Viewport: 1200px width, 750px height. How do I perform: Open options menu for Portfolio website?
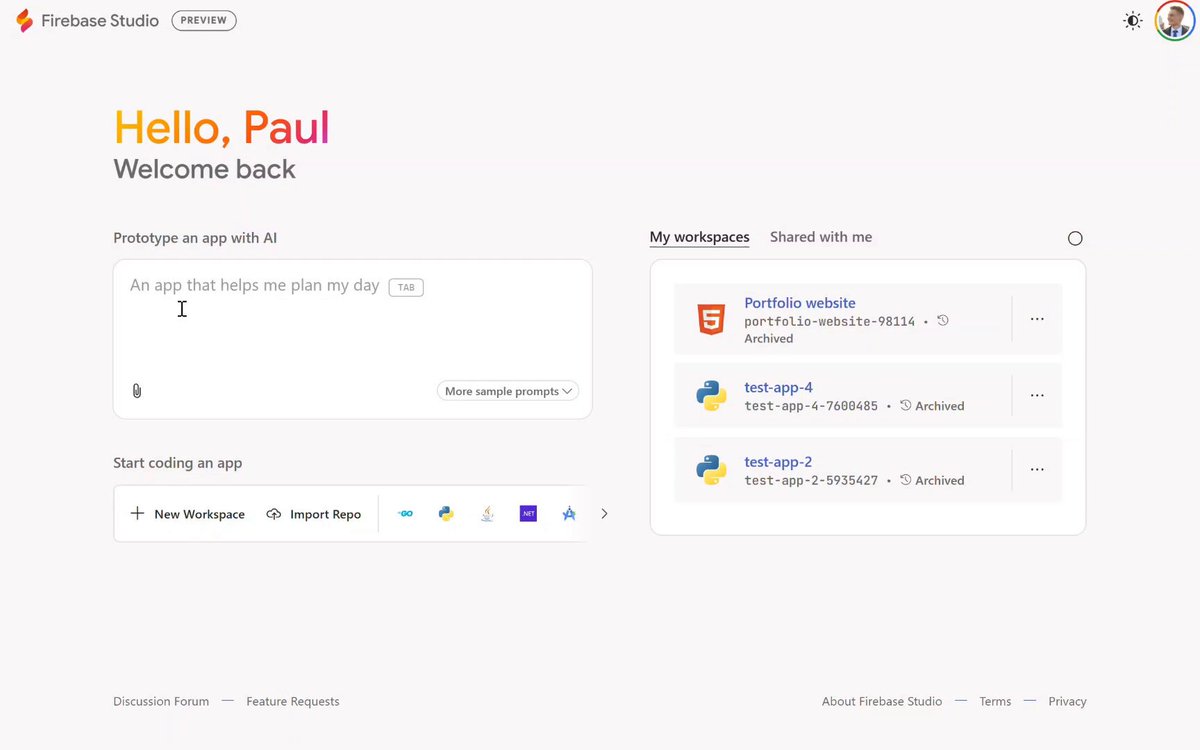click(1037, 319)
